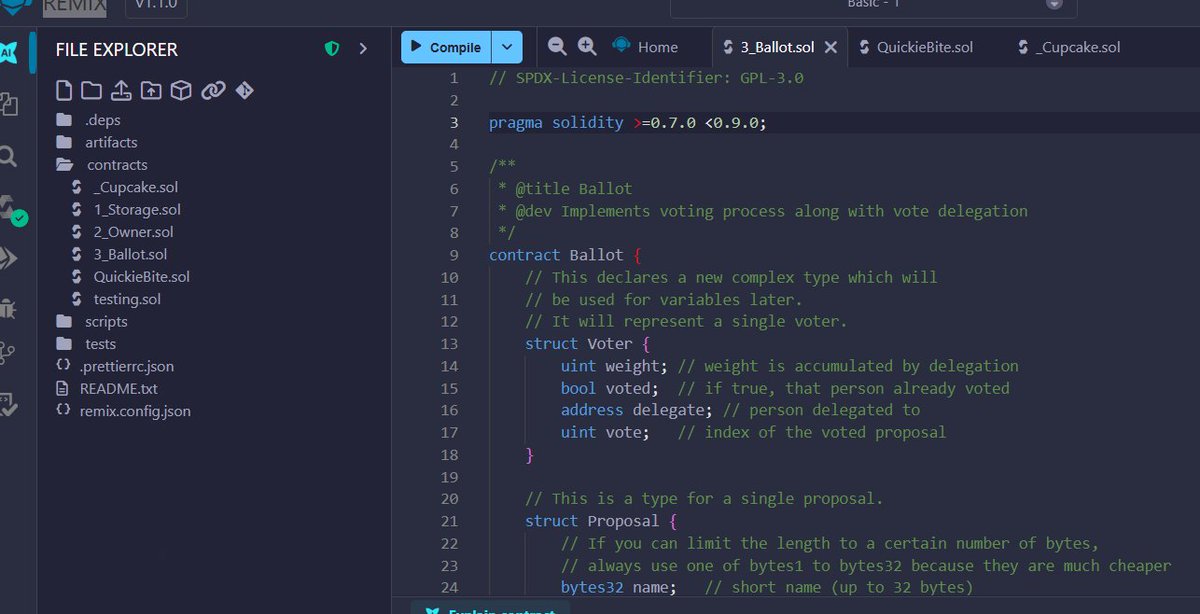This screenshot has width=1200, height=614.
Task: Click the 'struct Voter {' code line
Action: pos(588,344)
